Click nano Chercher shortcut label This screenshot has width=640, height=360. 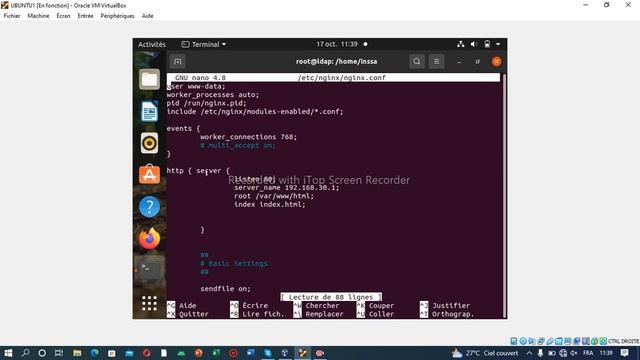(322, 305)
